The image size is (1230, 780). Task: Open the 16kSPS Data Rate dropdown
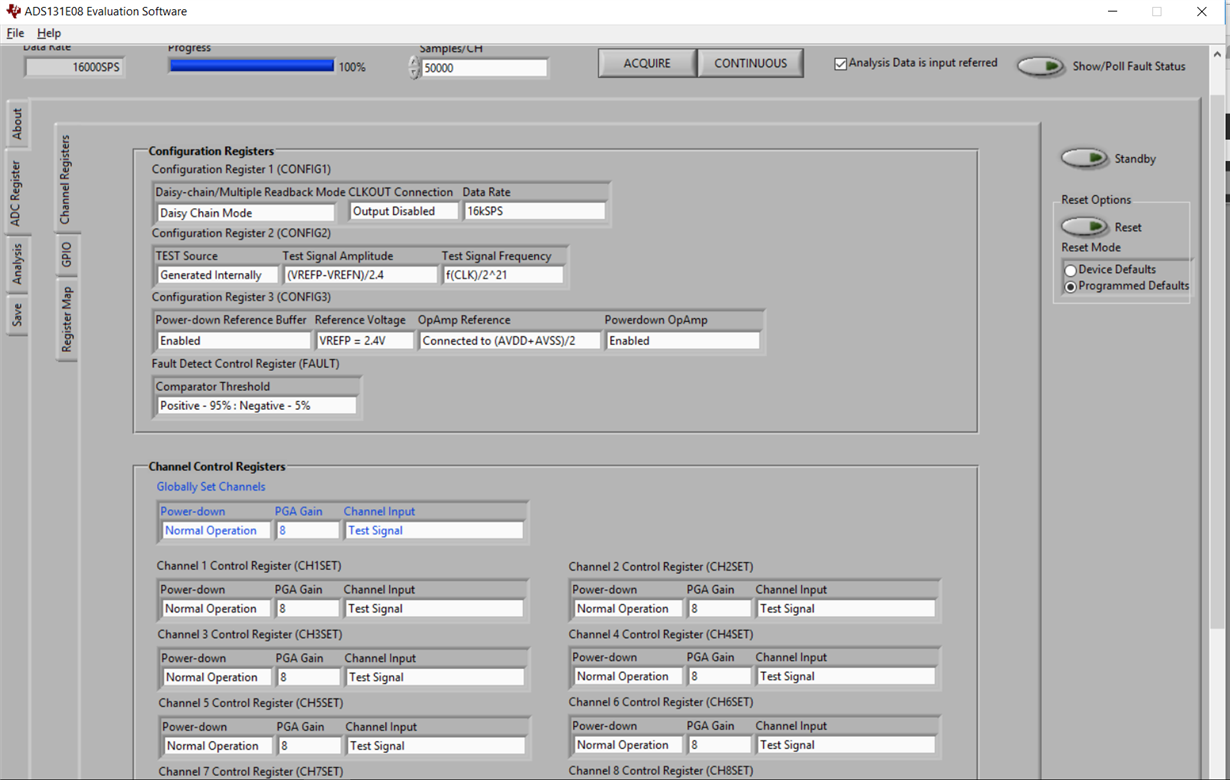pyautogui.click(x=534, y=211)
